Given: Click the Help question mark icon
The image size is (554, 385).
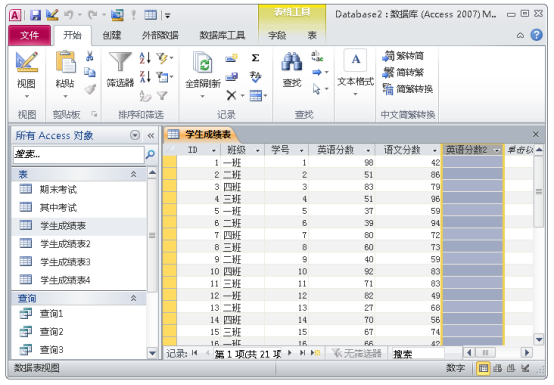Looking at the screenshot, I should point(536,35).
